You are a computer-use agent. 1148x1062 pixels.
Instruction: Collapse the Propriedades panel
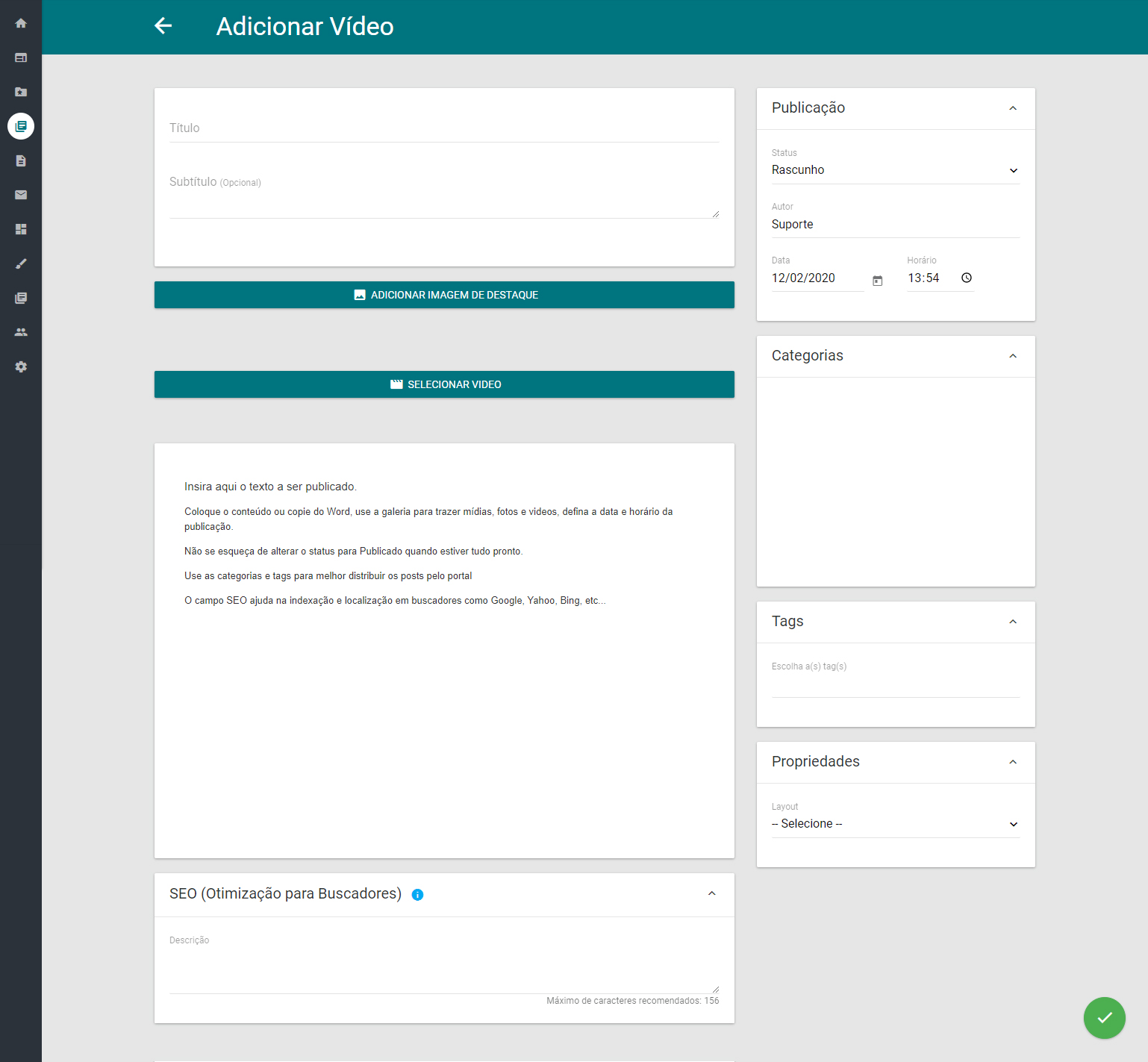[1013, 762]
